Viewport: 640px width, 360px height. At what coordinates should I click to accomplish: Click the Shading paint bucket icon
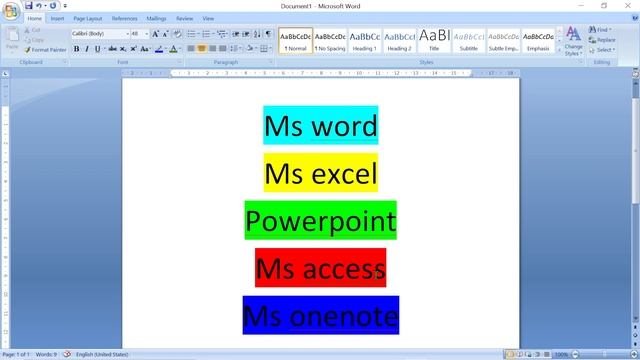[x=250, y=49]
